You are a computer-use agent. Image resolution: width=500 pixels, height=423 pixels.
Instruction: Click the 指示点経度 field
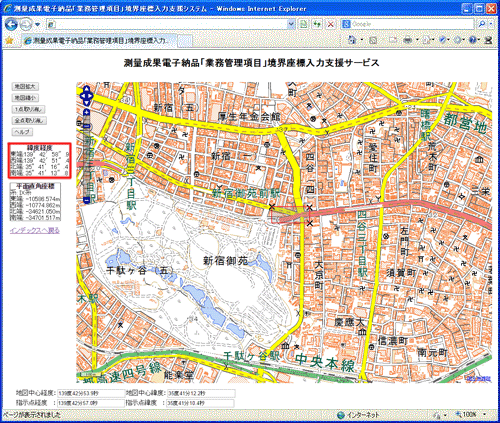click(x=91, y=403)
